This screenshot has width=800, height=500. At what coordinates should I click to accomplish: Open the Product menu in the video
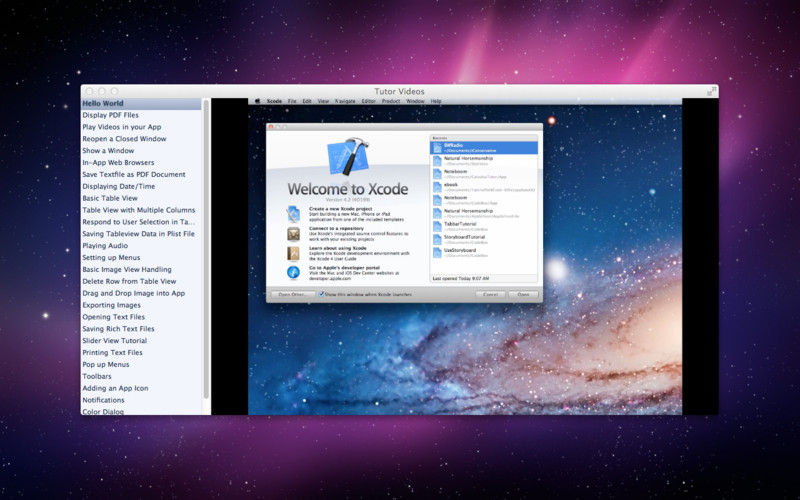pyautogui.click(x=391, y=101)
